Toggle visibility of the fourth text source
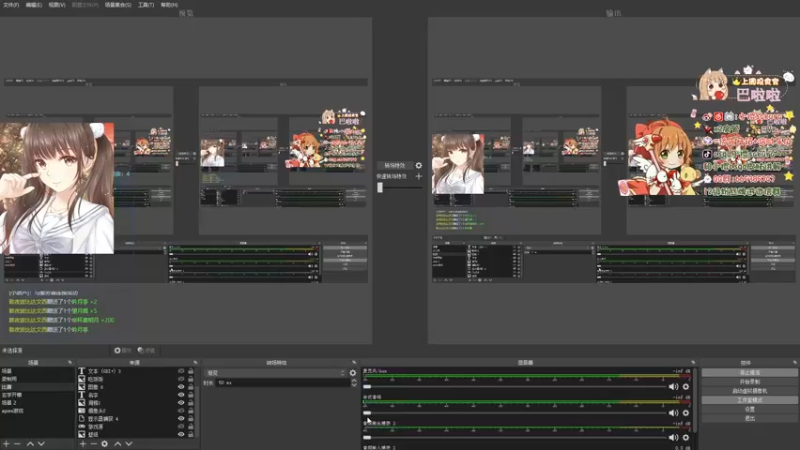 pyautogui.click(x=181, y=395)
